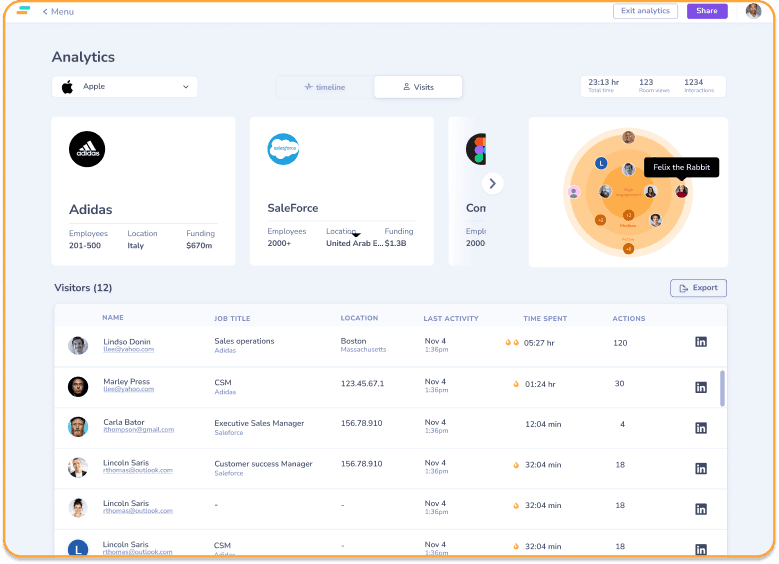Sort by the TIME SPENT column header

click(545, 319)
